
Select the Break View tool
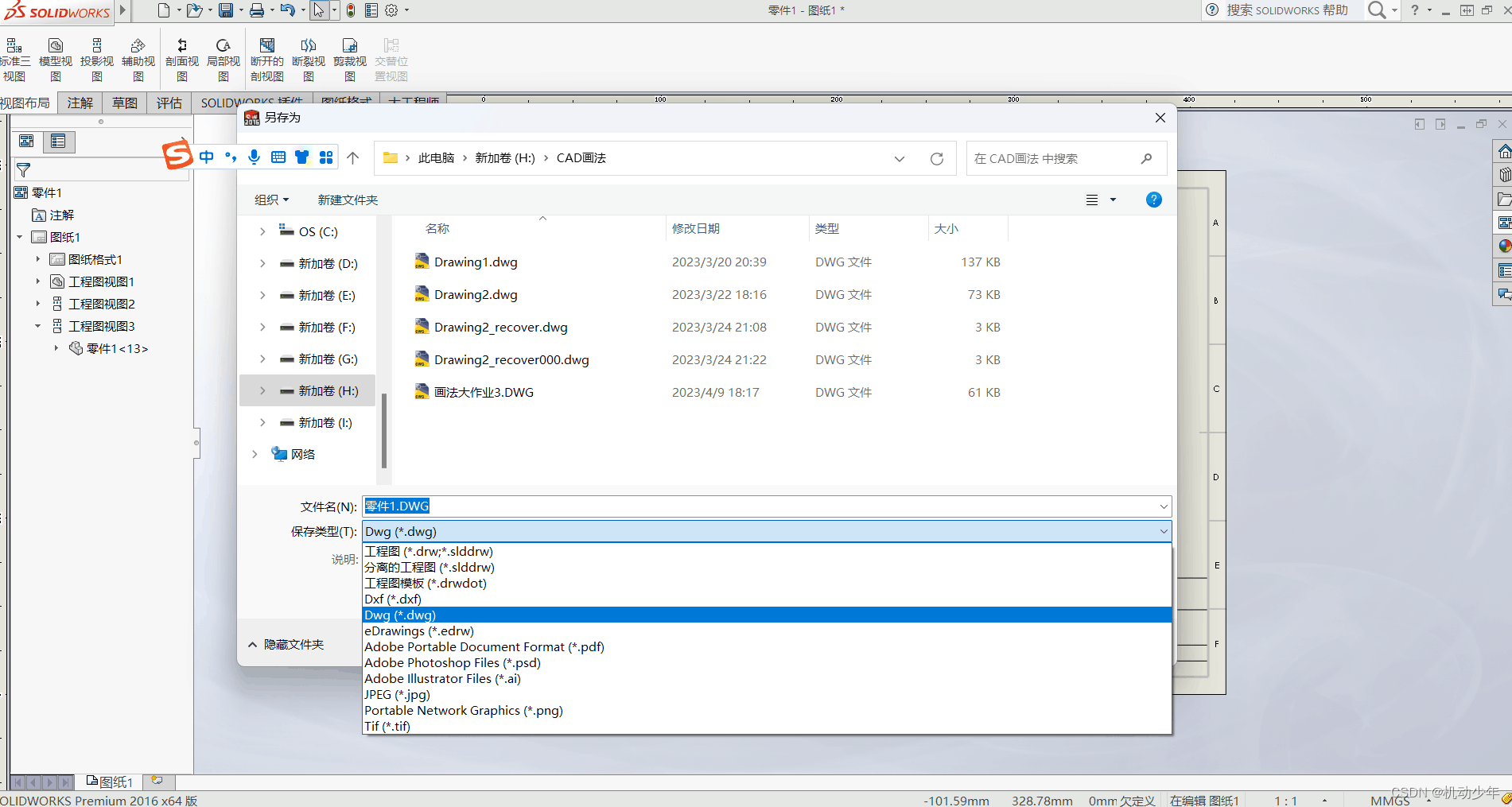[309, 60]
